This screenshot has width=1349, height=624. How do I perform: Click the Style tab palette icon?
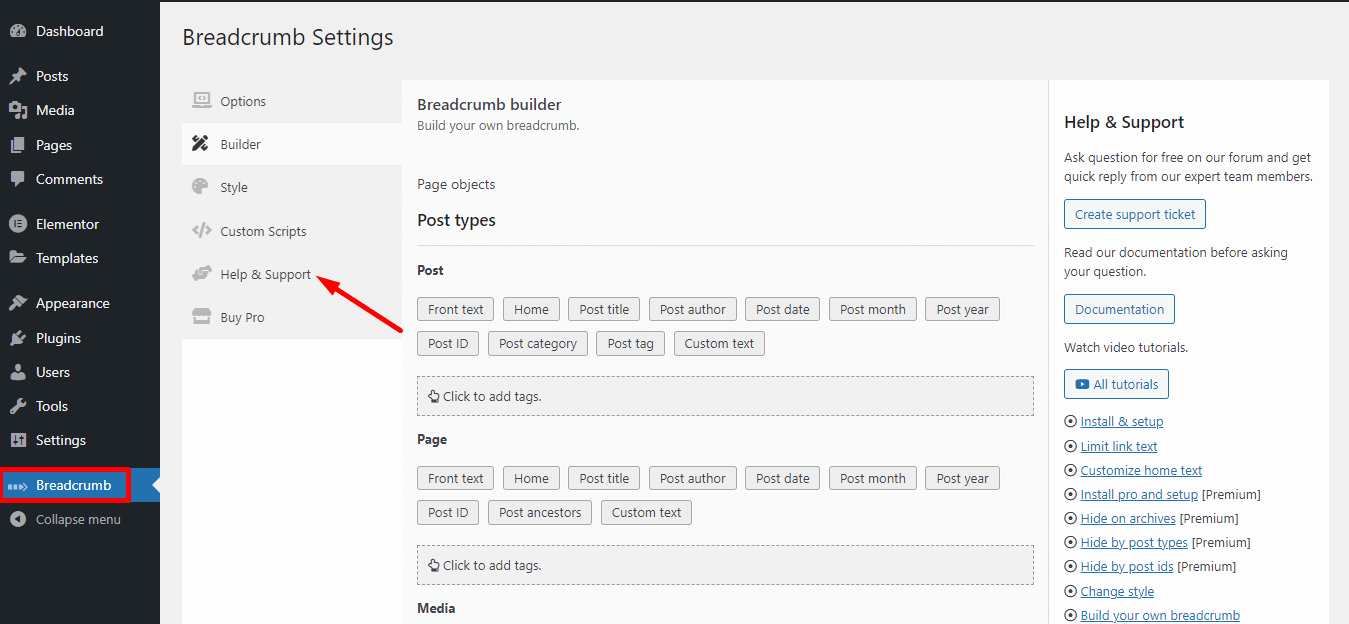click(x=201, y=187)
